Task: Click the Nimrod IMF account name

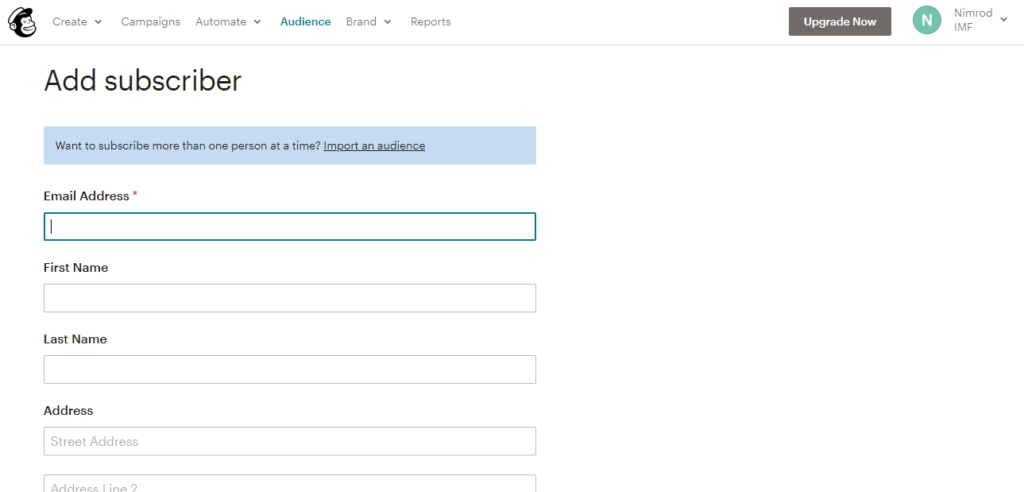Action: click(973, 20)
